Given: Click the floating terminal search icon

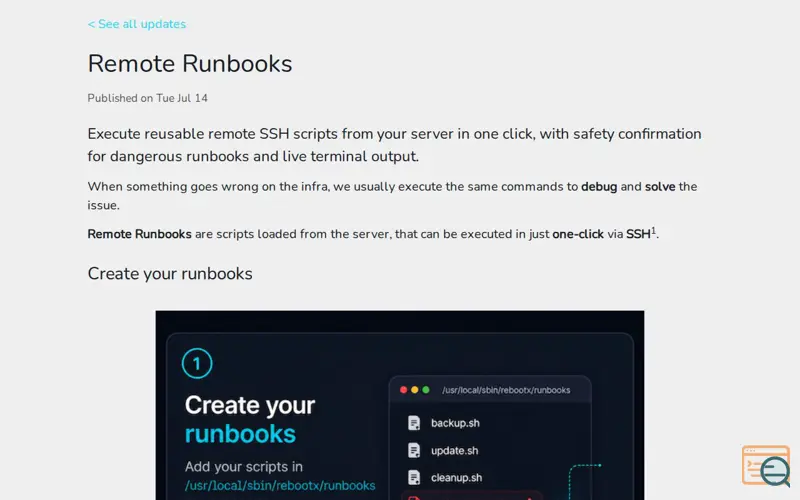Looking at the screenshot, I should [766, 466].
